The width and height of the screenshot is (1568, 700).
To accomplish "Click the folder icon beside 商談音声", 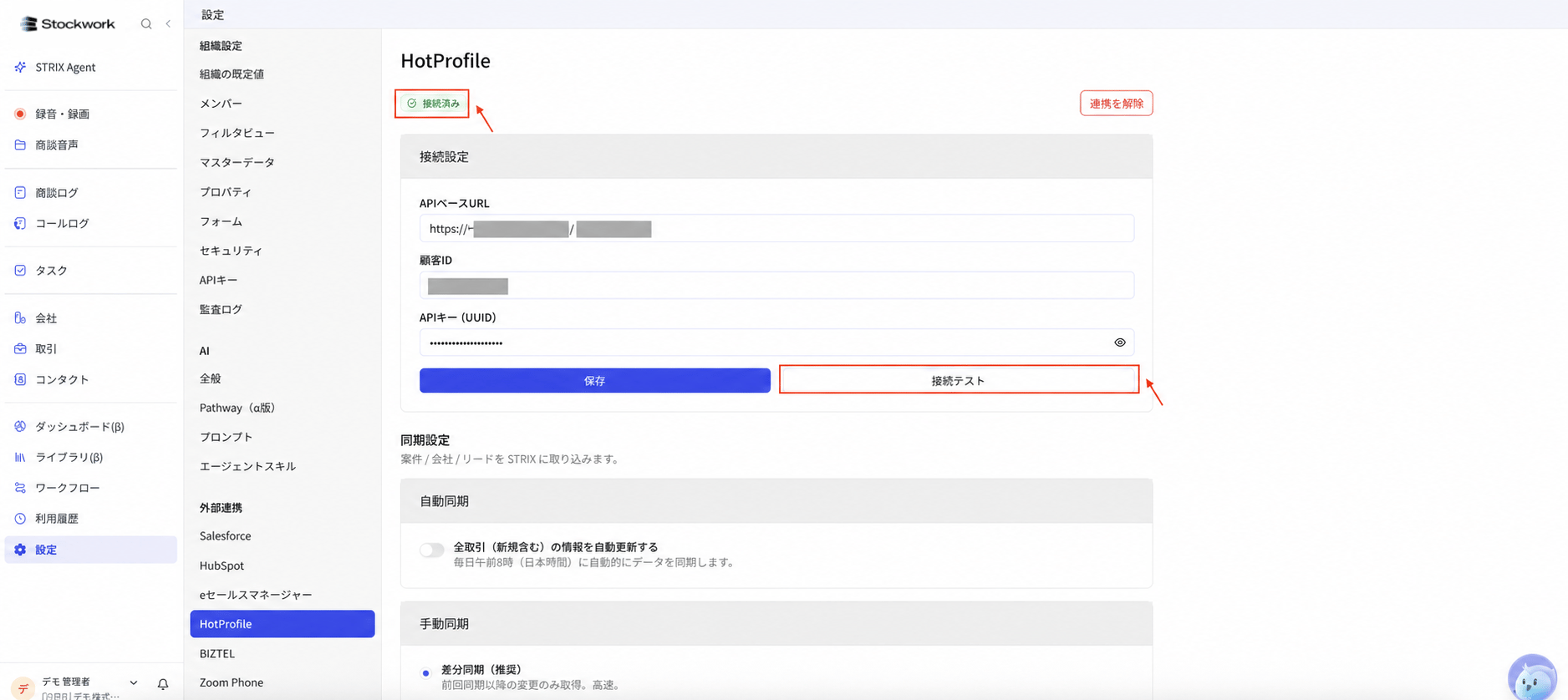I will (x=20, y=145).
